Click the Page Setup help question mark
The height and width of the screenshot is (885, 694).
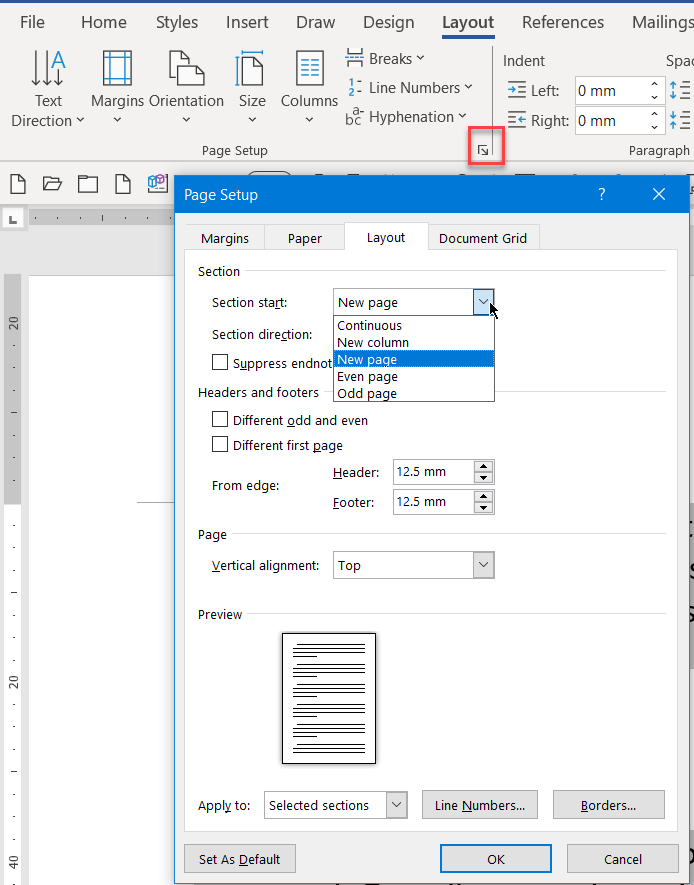pyautogui.click(x=601, y=195)
